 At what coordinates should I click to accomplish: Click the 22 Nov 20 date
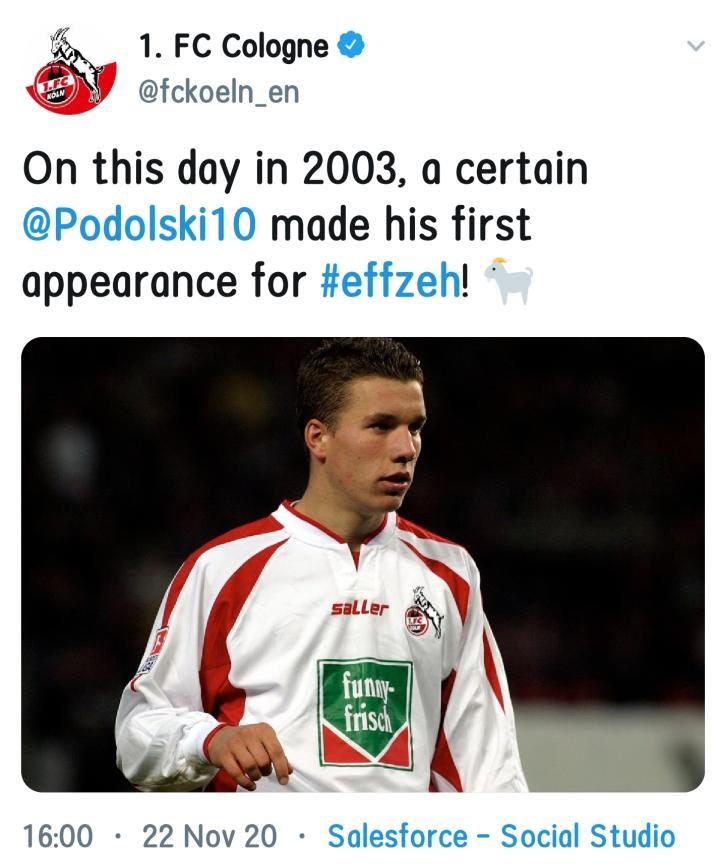click(210, 836)
